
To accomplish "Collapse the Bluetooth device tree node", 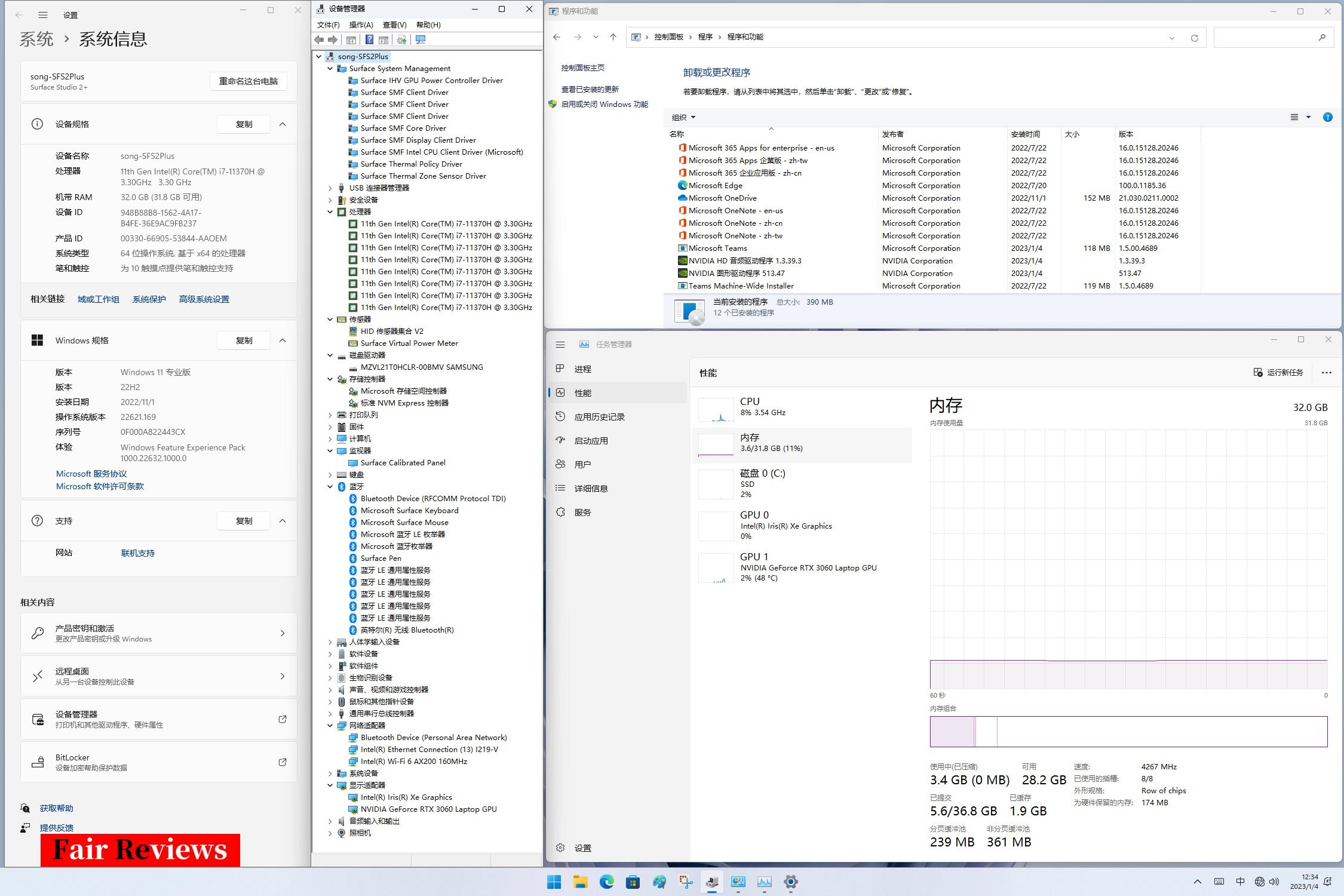I will click(330, 487).
